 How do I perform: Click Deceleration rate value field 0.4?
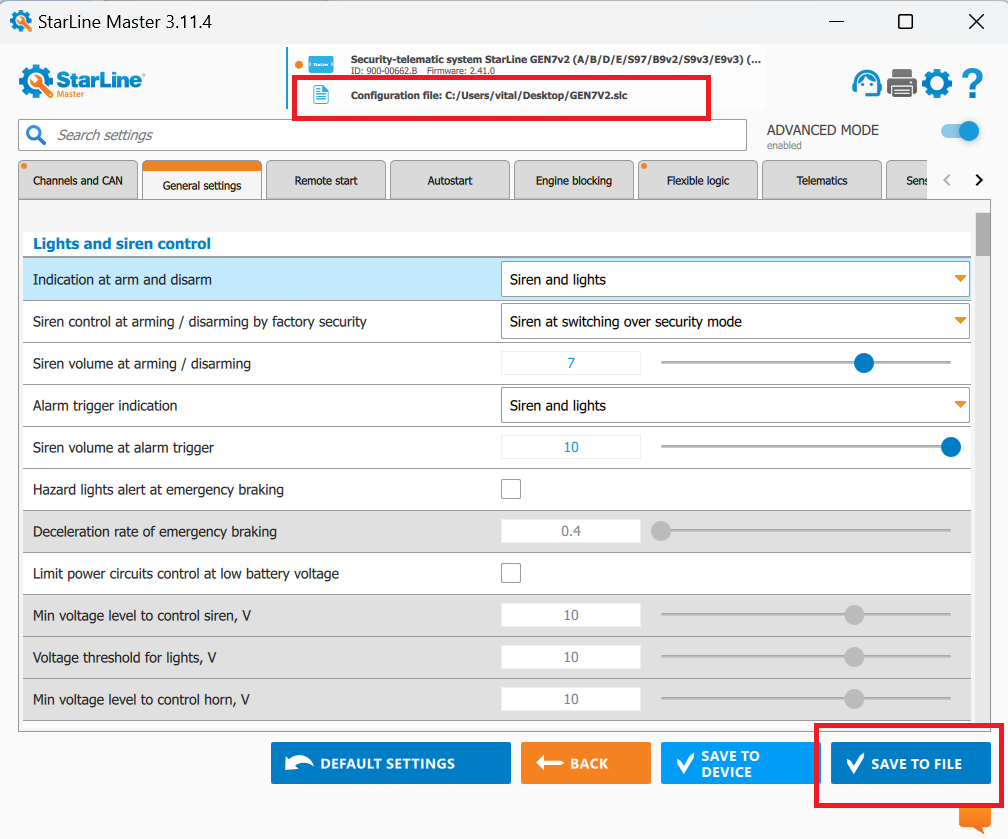coord(571,530)
